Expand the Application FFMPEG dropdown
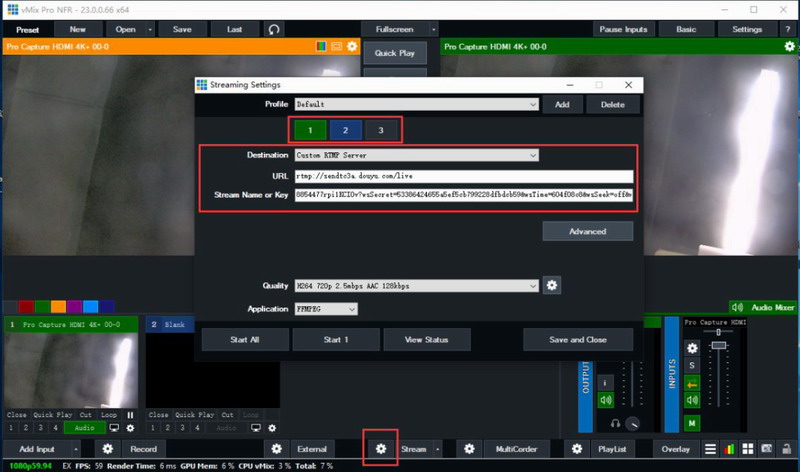 (x=325, y=310)
